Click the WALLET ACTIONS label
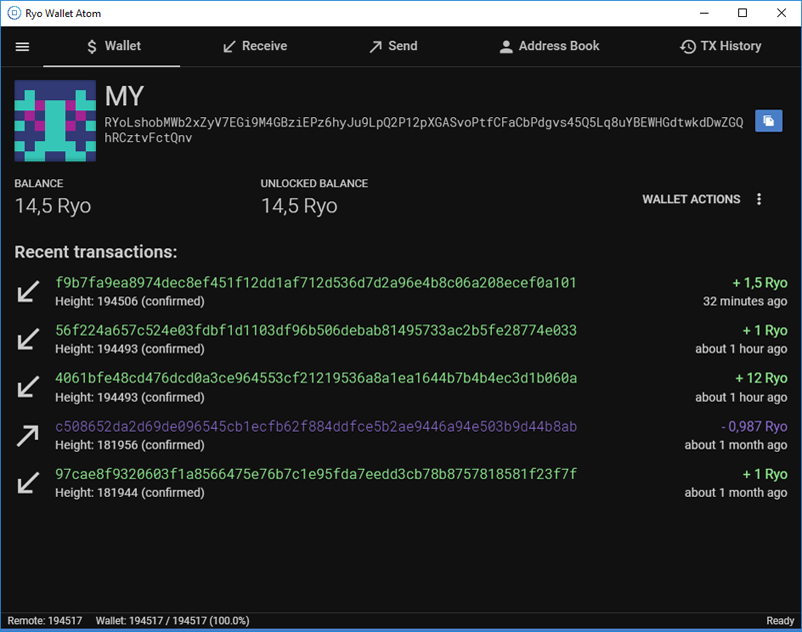The width and height of the screenshot is (802, 632). pos(691,199)
